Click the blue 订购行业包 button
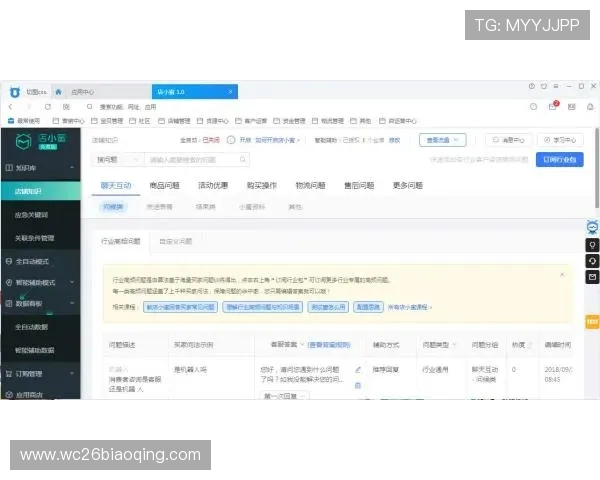This screenshot has width=600, height=480. pyautogui.click(x=560, y=160)
